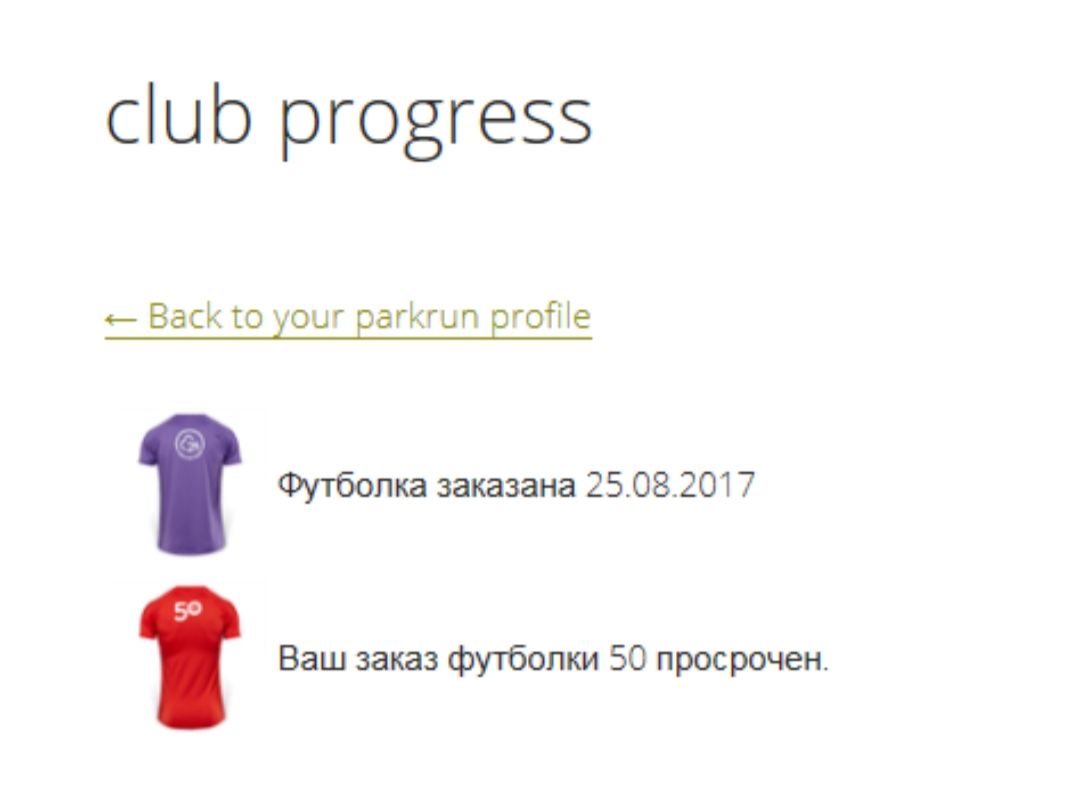Click the bottom hem of red shirt
The width and height of the screenshot is (1080, 808).
[191, 719]
